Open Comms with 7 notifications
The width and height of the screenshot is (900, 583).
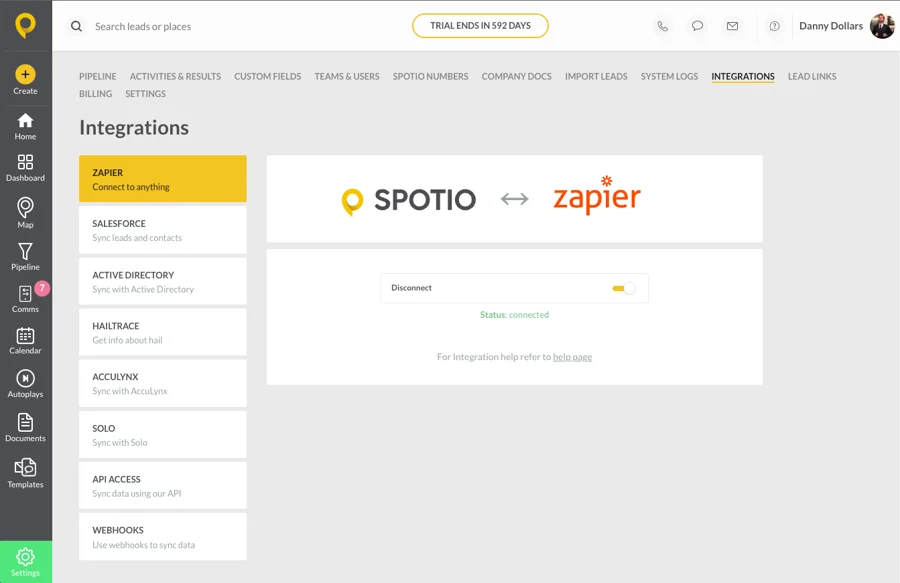tap(25, 298)
